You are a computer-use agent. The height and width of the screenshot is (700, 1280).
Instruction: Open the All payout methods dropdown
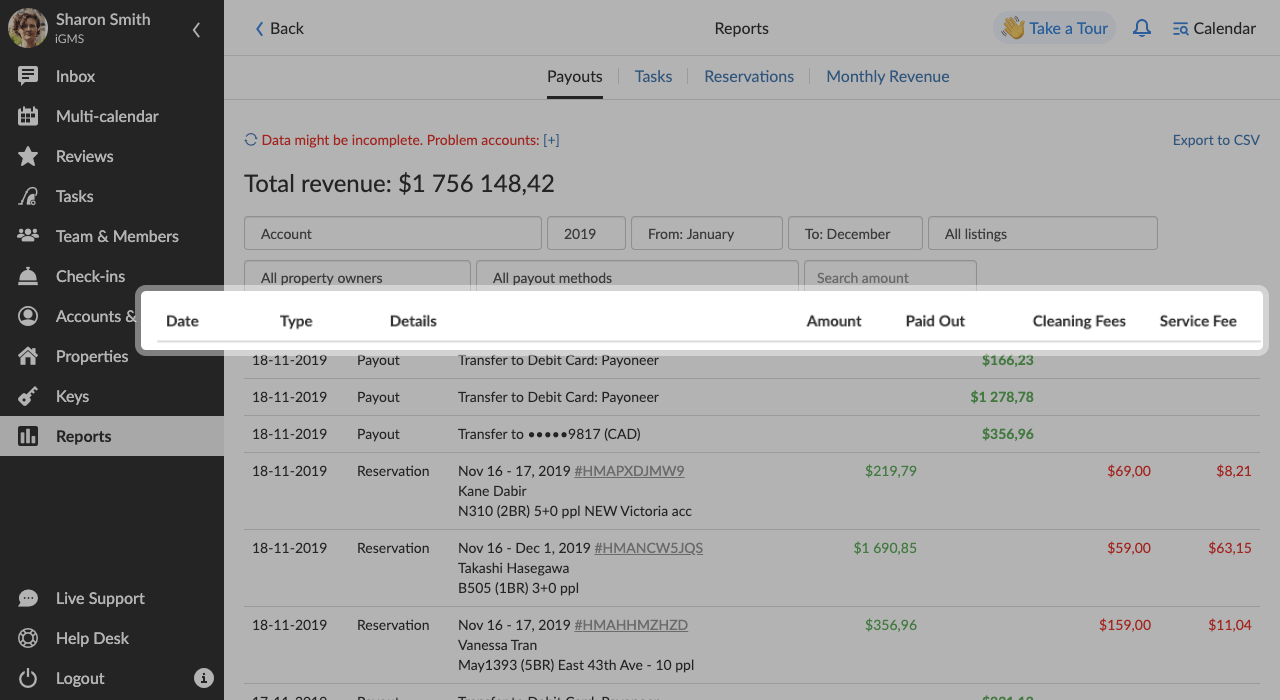click(637, 278)
